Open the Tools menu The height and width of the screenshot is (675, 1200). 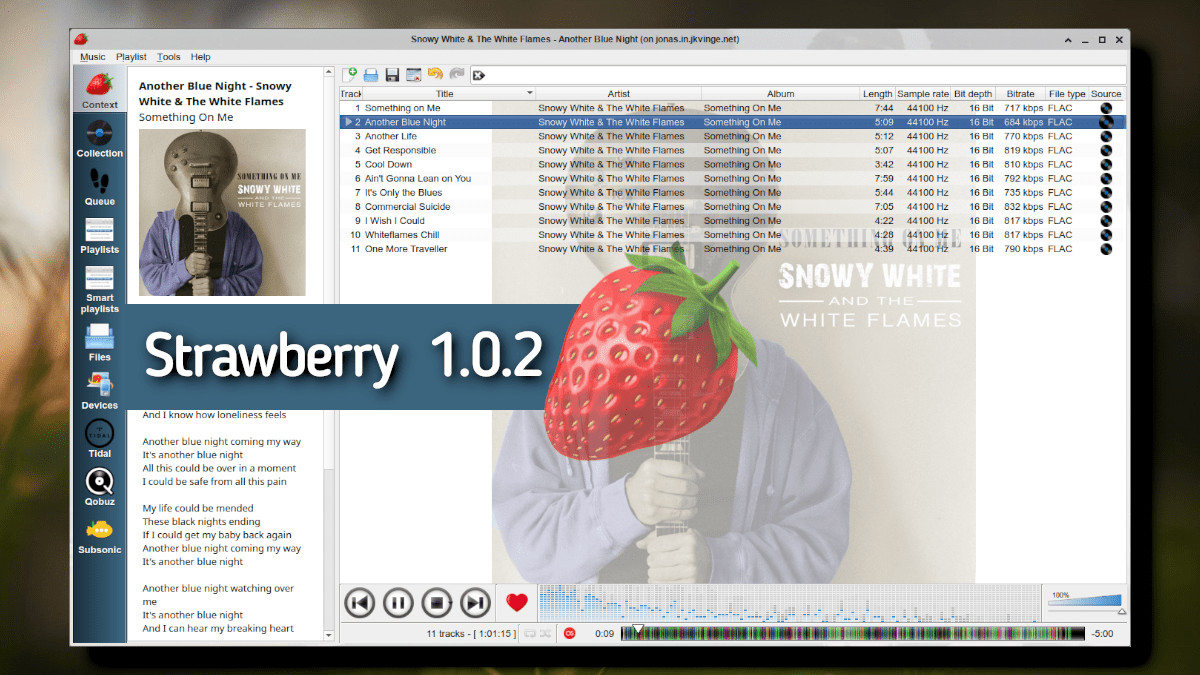(168, 57)
